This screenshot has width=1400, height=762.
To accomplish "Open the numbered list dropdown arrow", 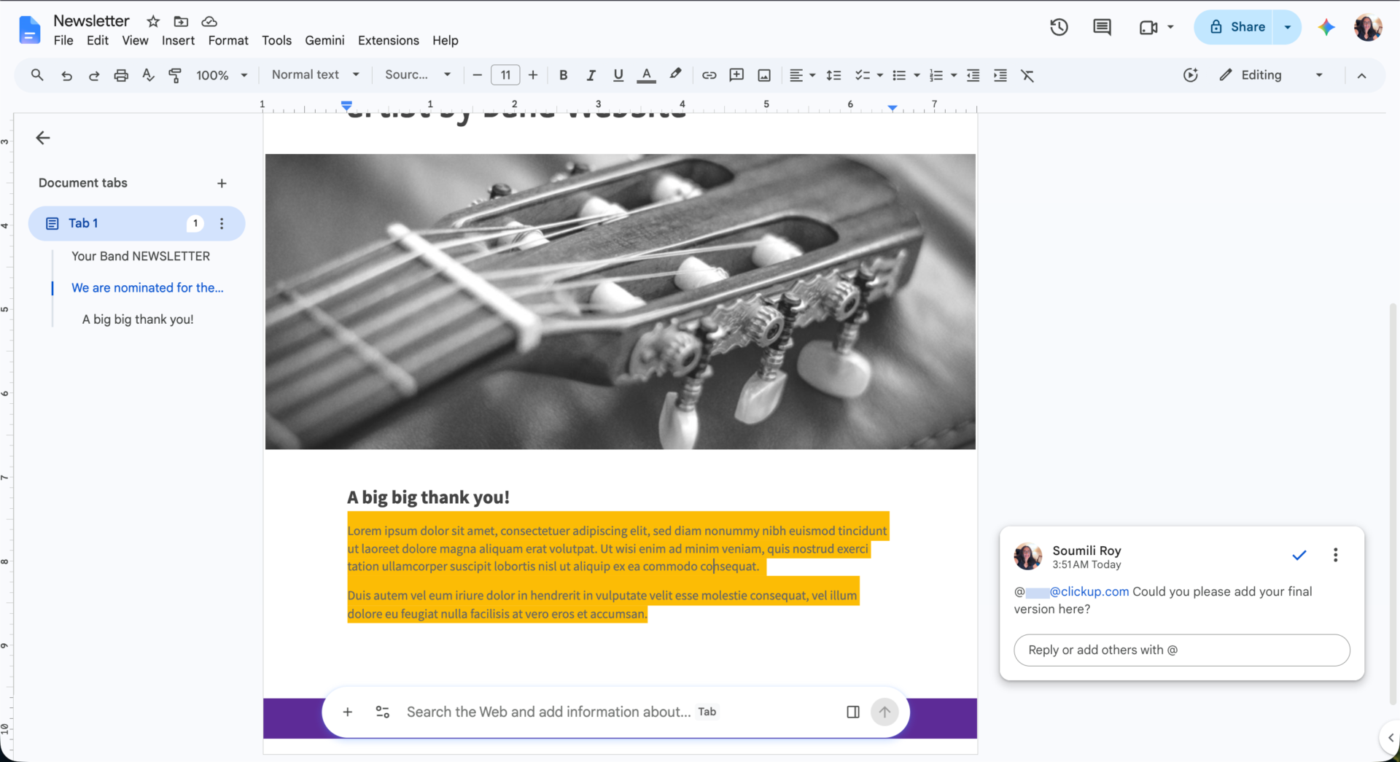I will pyautogui.click(x=954, y=75).
